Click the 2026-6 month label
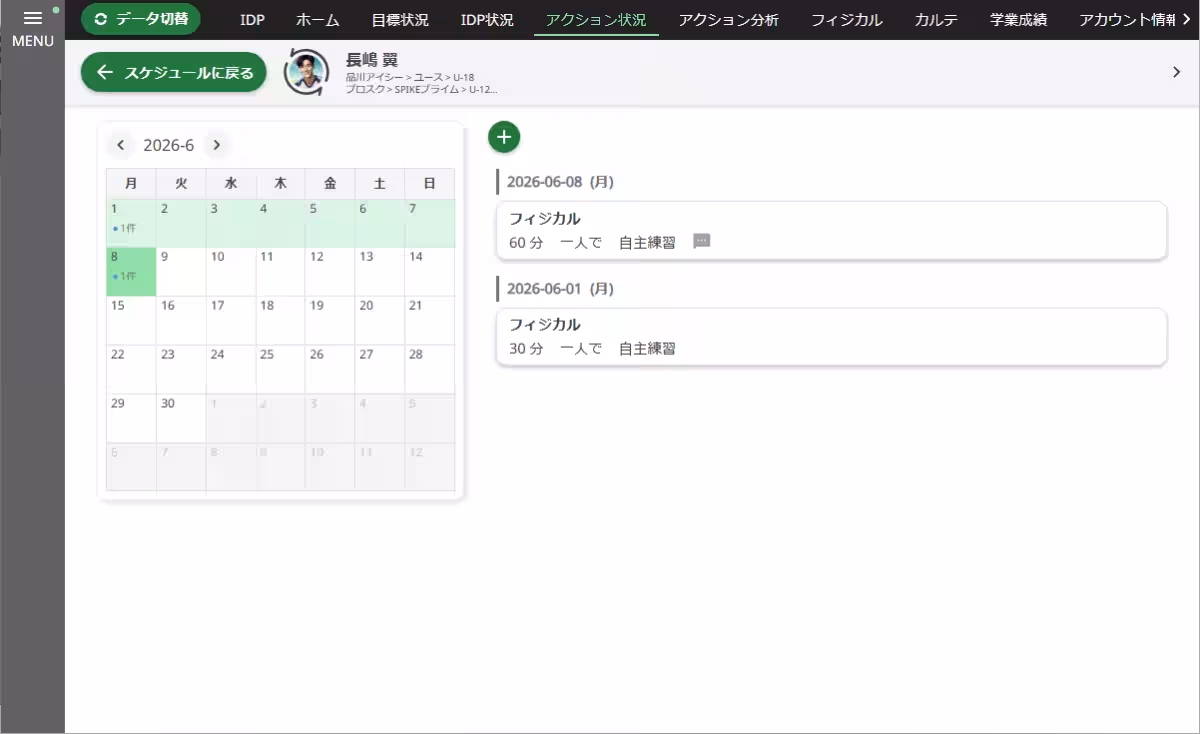The image size is (1200, 734). [169, 145]
